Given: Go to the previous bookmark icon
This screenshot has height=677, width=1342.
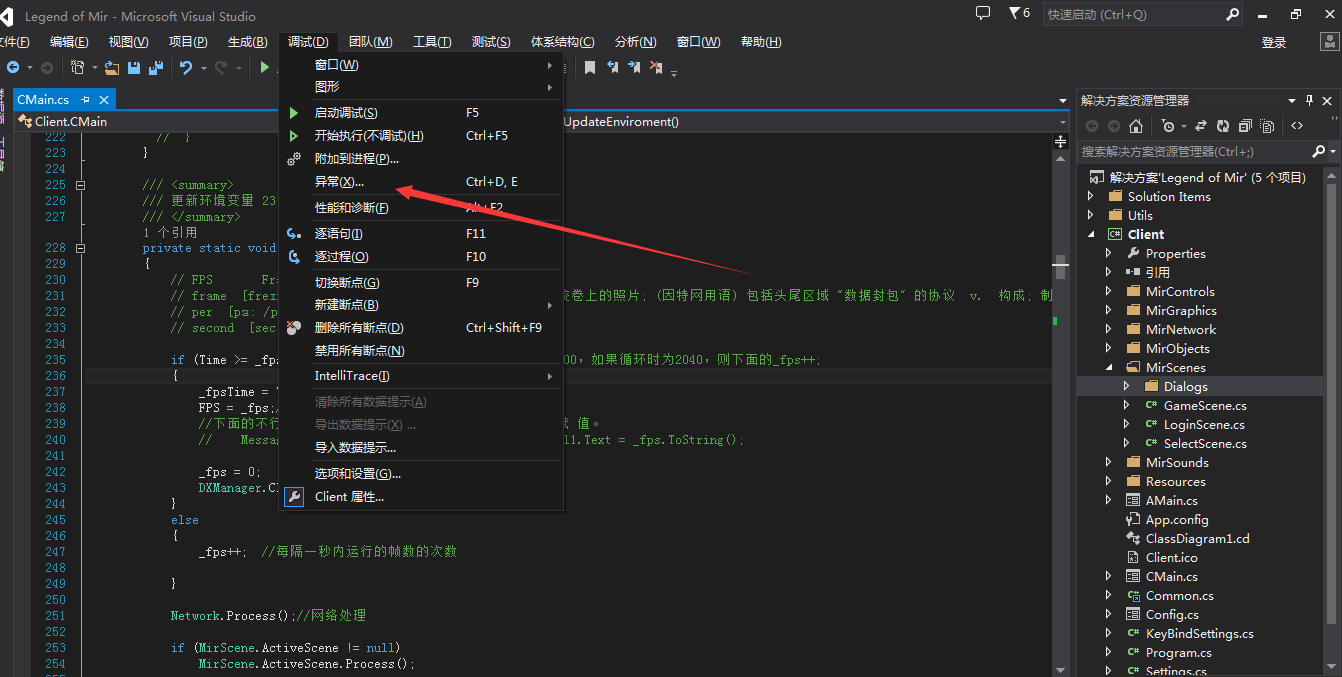Looking at the screenshot, I should (613, 67).
